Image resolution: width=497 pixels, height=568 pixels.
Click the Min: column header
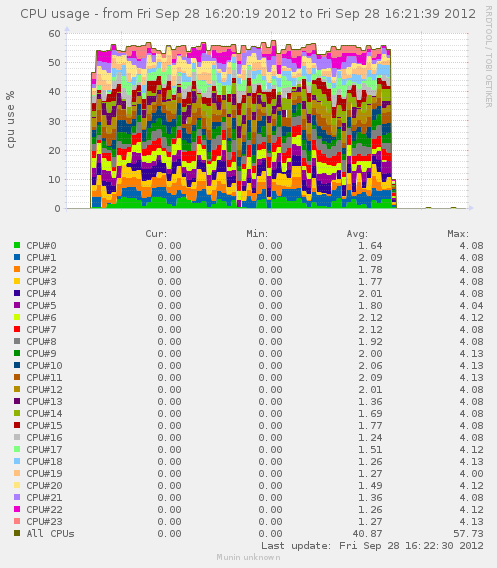[257, 234]
